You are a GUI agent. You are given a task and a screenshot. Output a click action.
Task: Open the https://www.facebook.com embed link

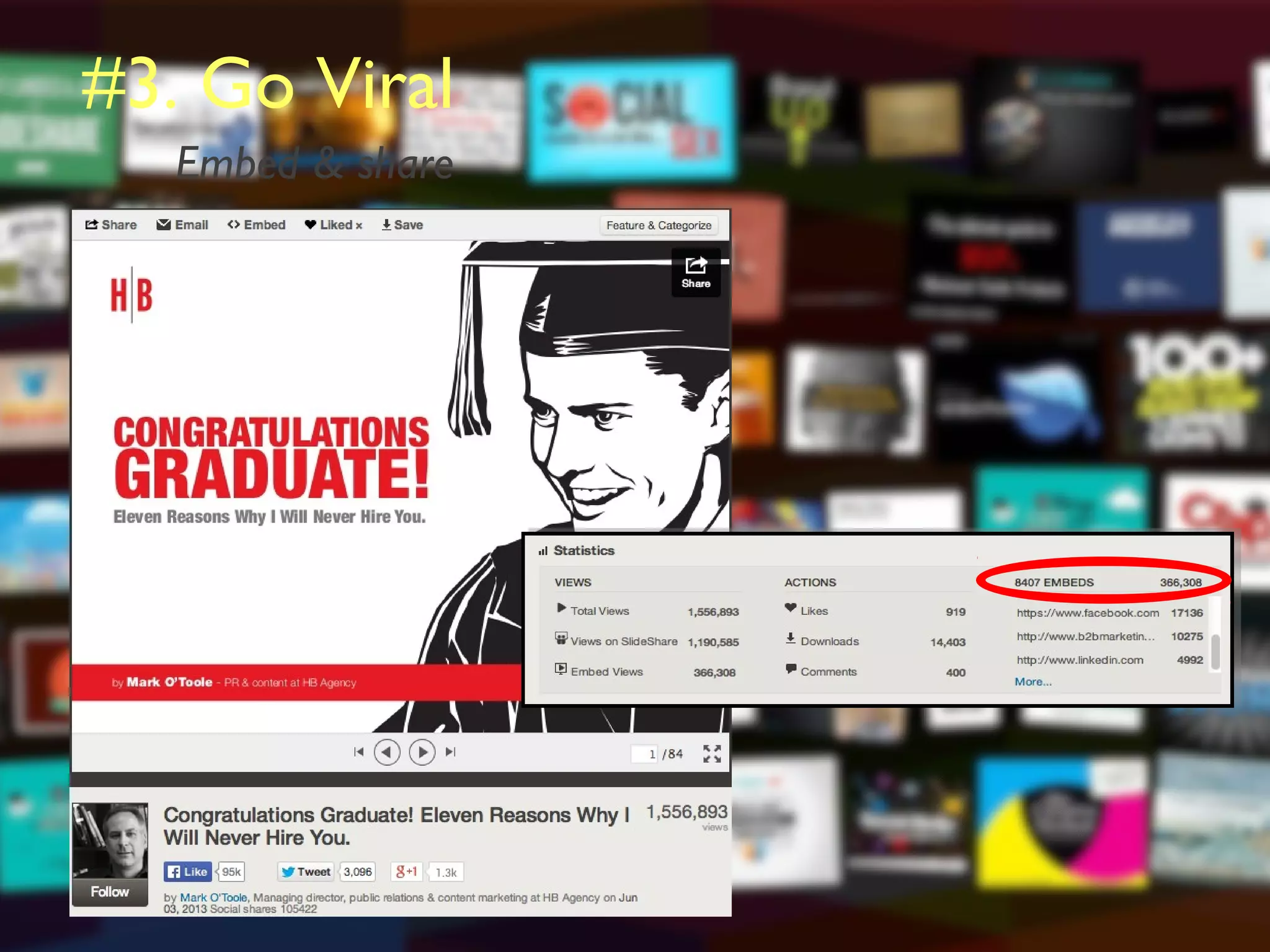coord(1088,613)
